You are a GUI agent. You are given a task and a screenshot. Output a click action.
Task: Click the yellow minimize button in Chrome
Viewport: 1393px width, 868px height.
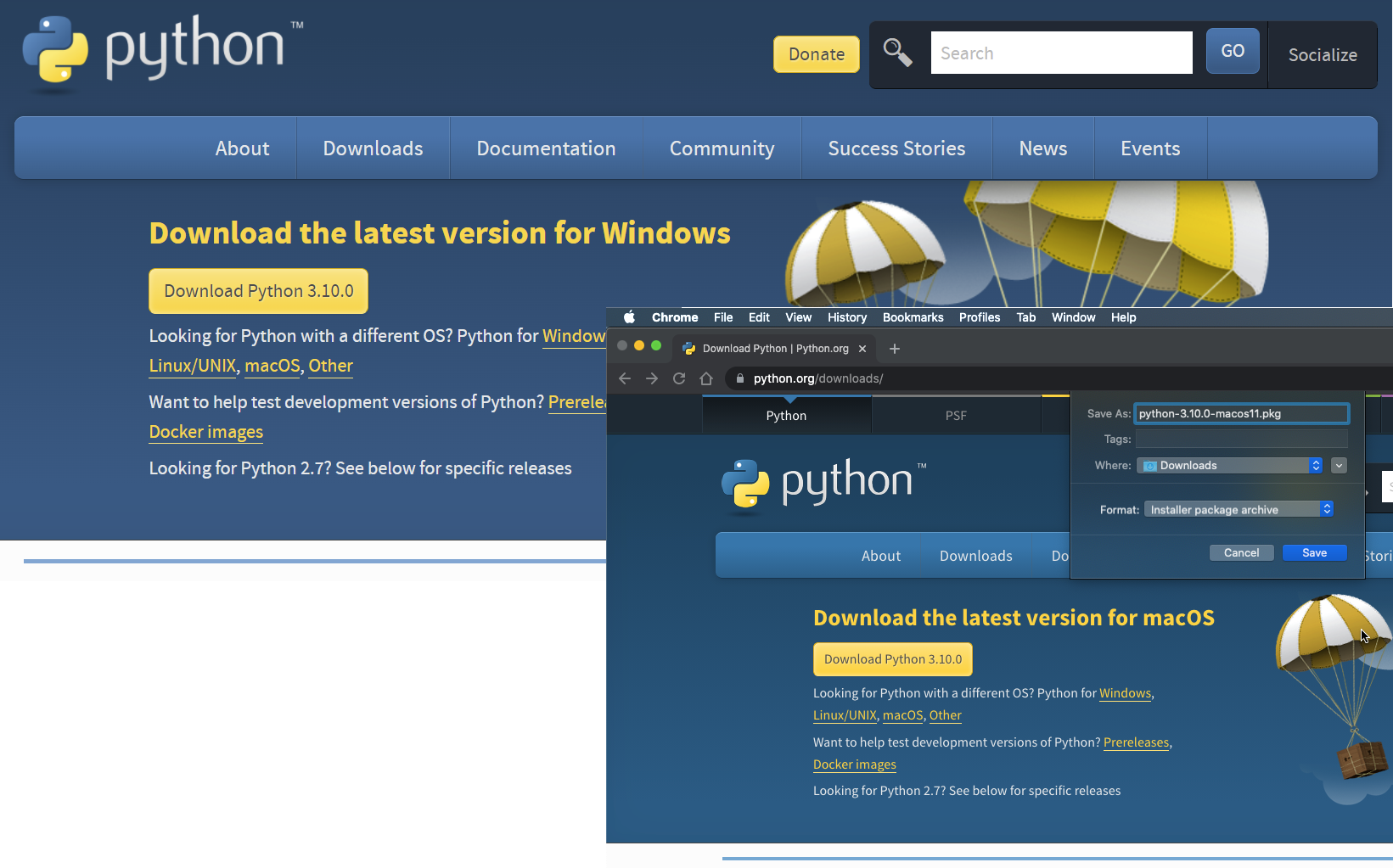[x=639, y=345]
